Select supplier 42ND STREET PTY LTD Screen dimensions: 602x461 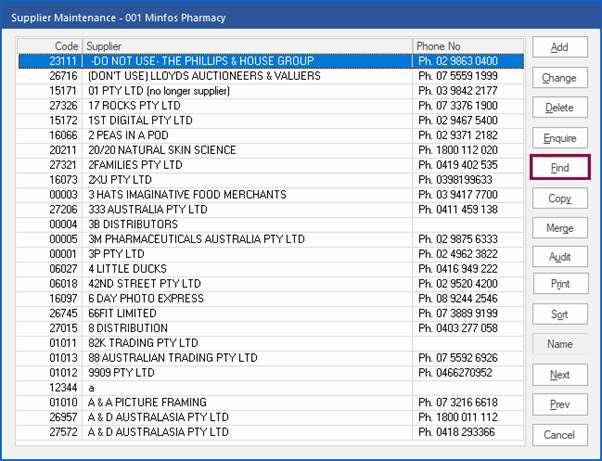click(x=271, y=284)
